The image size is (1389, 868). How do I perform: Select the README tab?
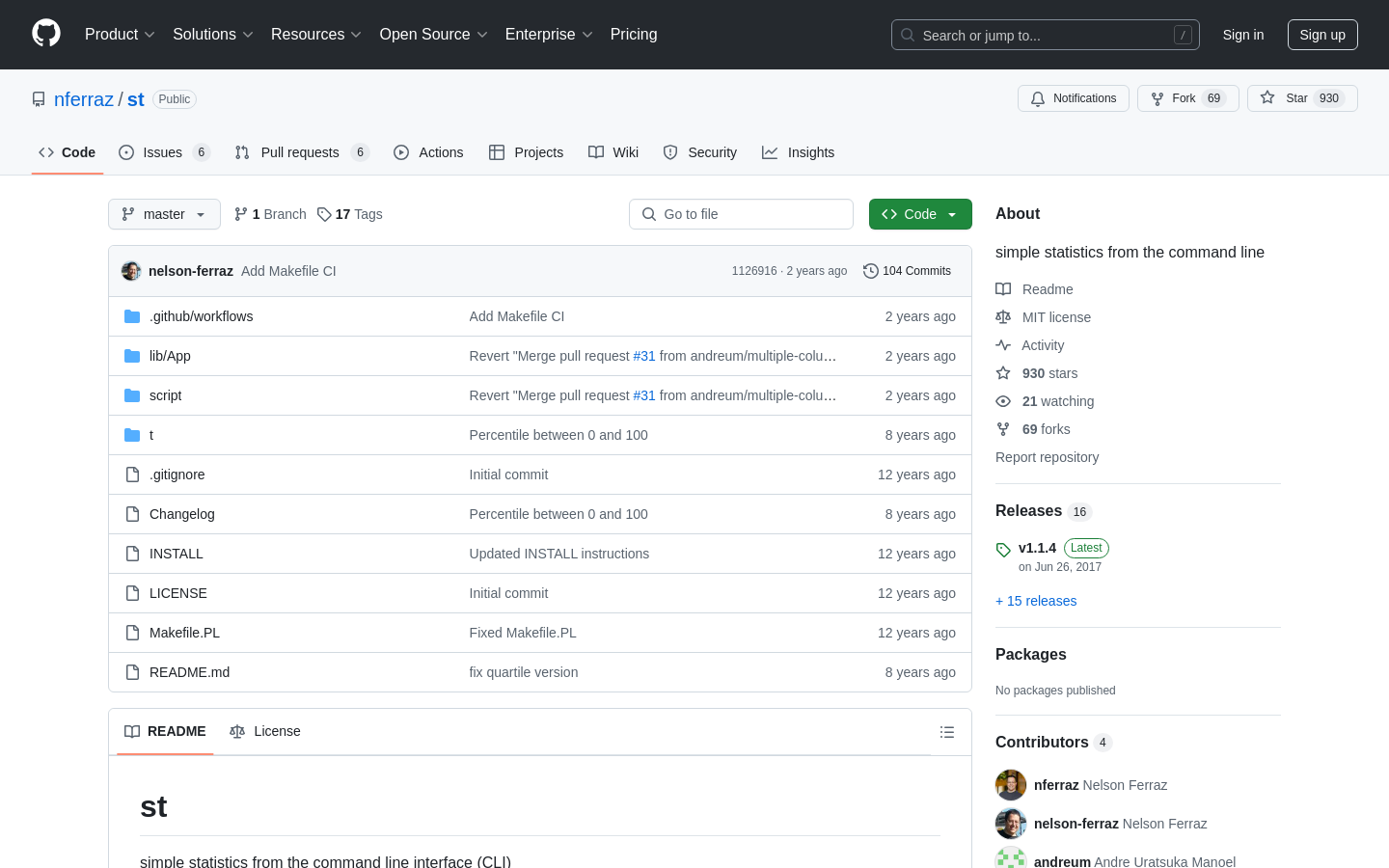click(165, 731)
